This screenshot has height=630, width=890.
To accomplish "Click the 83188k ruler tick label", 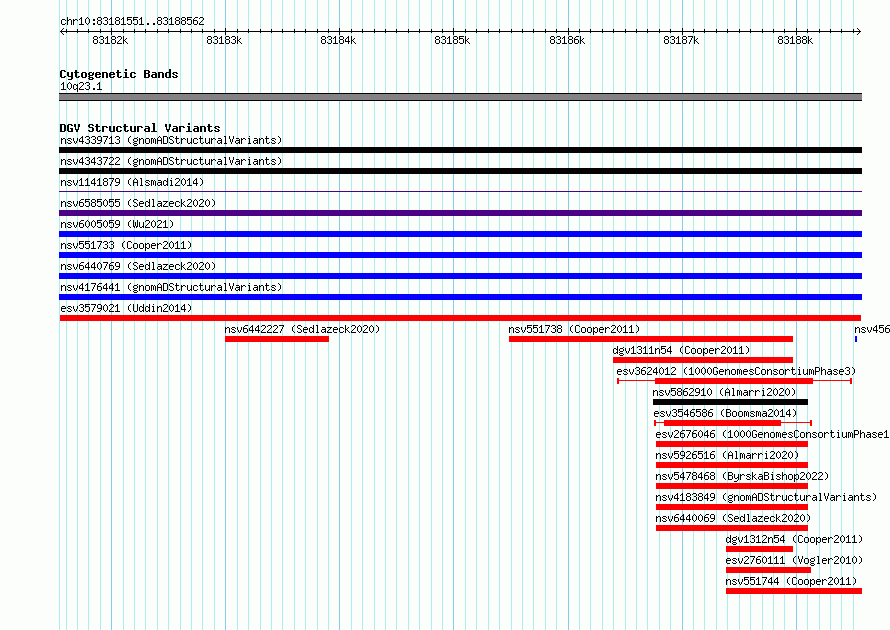I will (795, 40).
